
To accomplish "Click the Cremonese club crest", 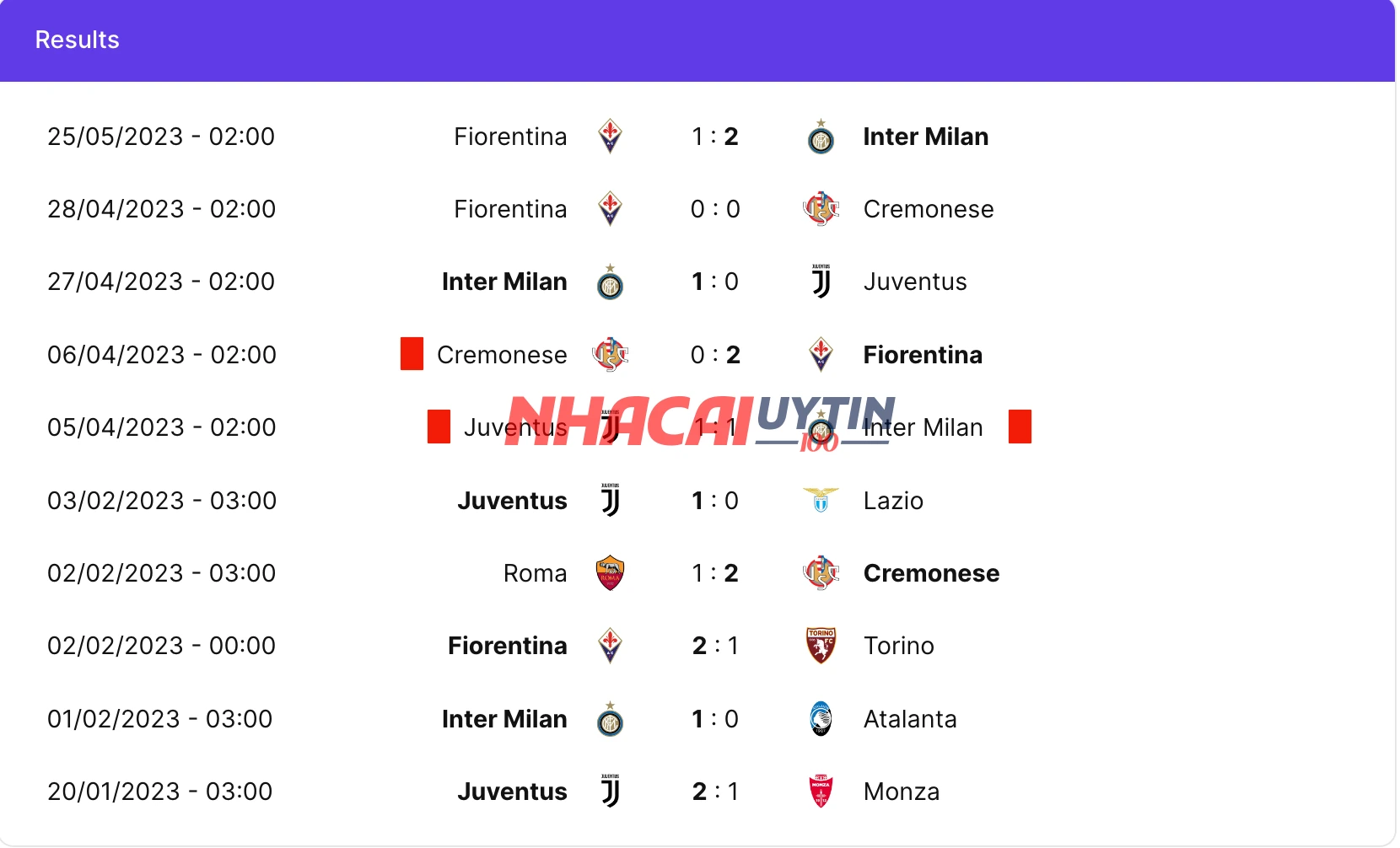I will pos(821,209).
